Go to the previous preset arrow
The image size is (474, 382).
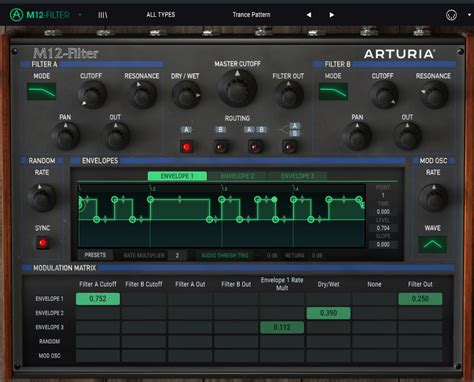click(x=309, y=15)
